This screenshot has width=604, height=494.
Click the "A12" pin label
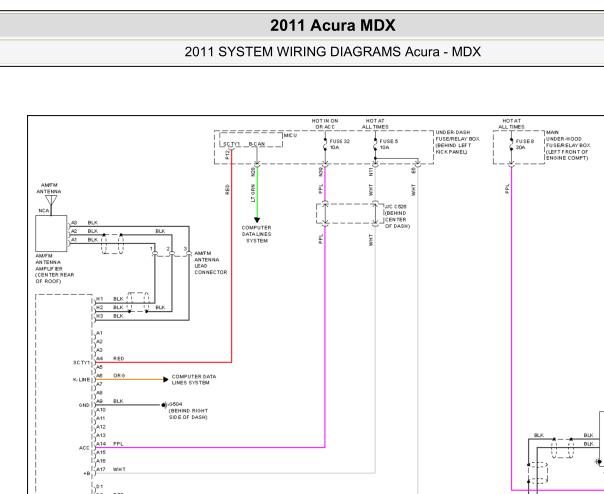[x=101, y=427]
